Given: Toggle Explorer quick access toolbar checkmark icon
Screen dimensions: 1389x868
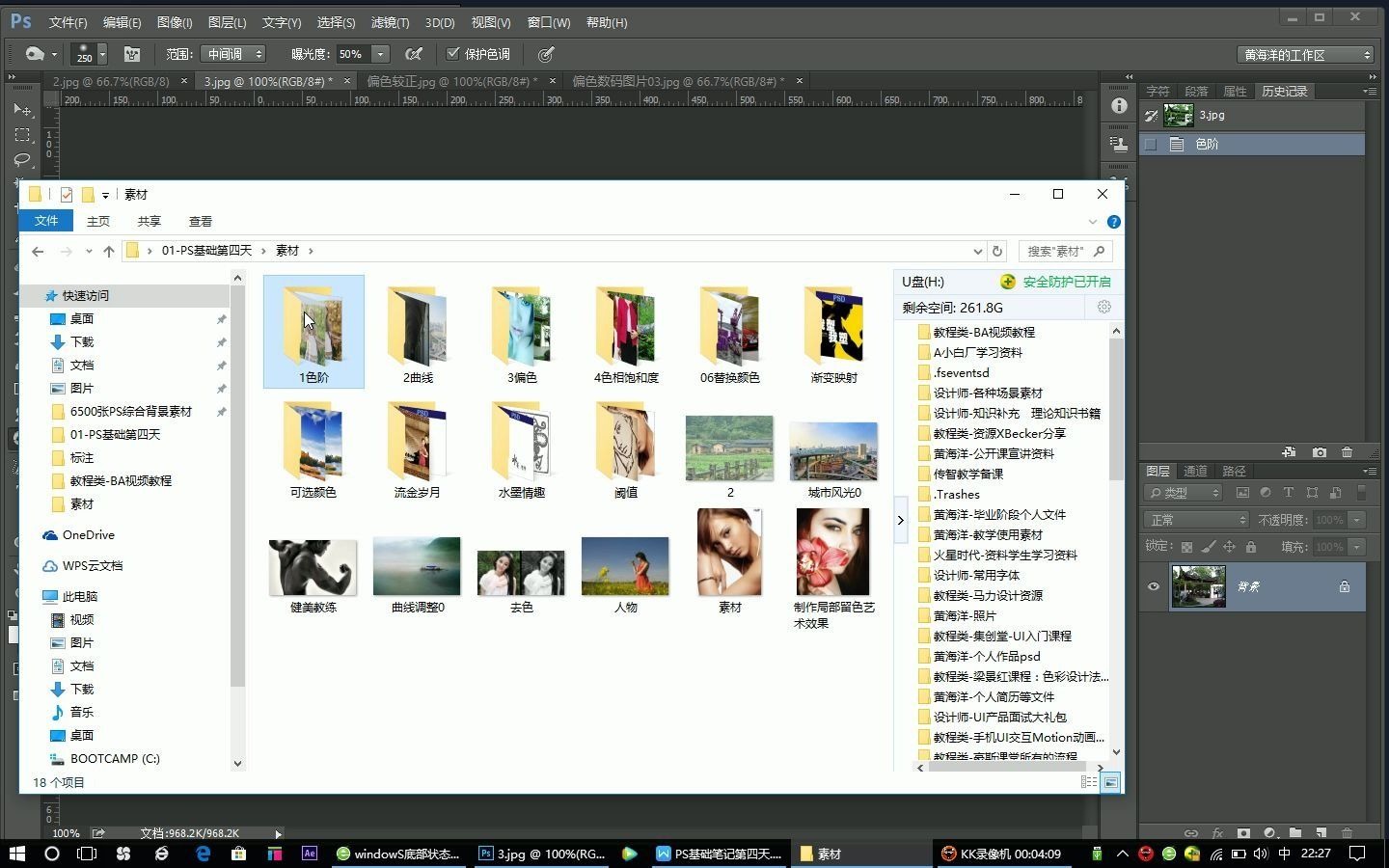Looking at the screenshot, I should [66, 195].
